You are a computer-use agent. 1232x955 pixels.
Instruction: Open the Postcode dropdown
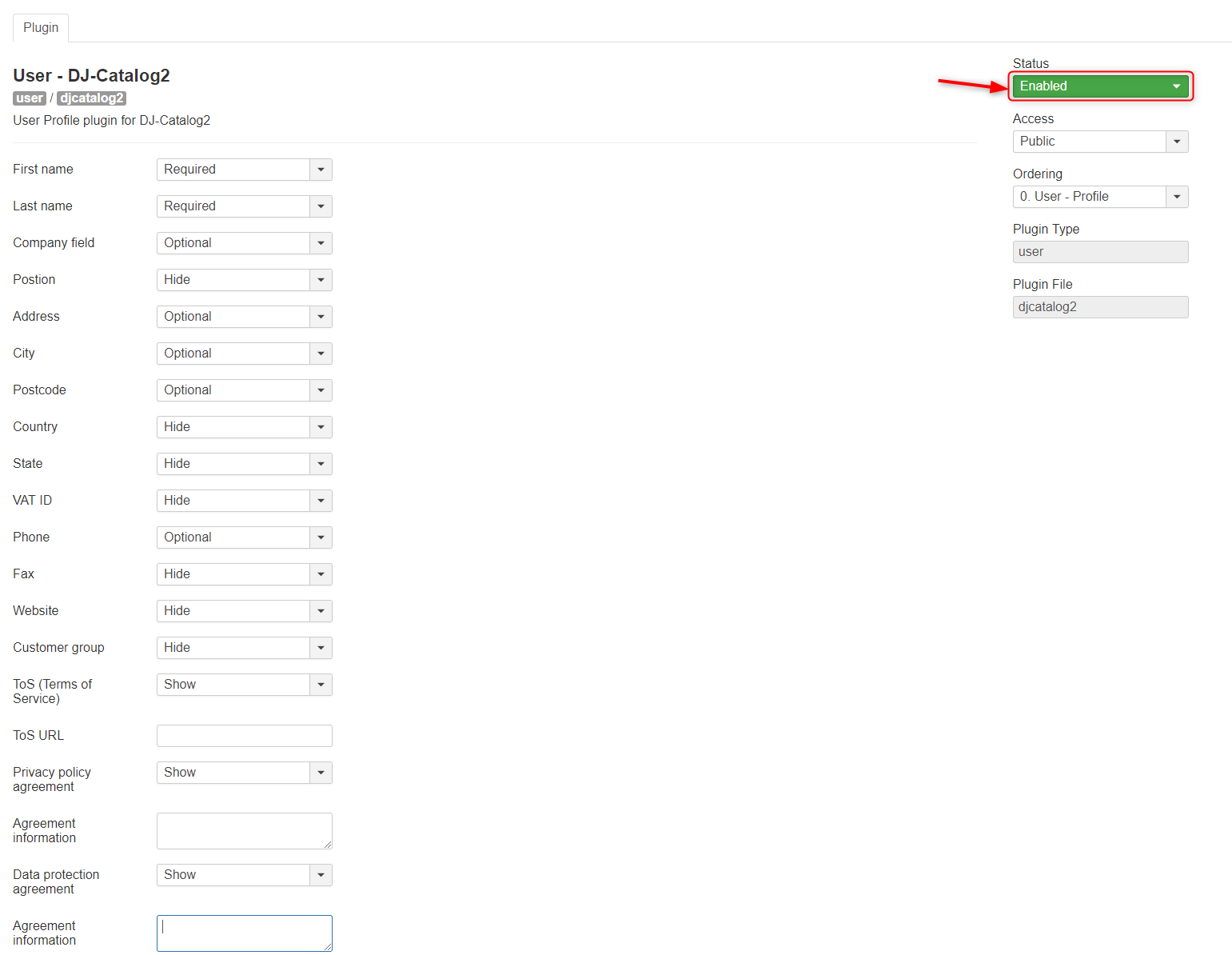tap(245, 390)
